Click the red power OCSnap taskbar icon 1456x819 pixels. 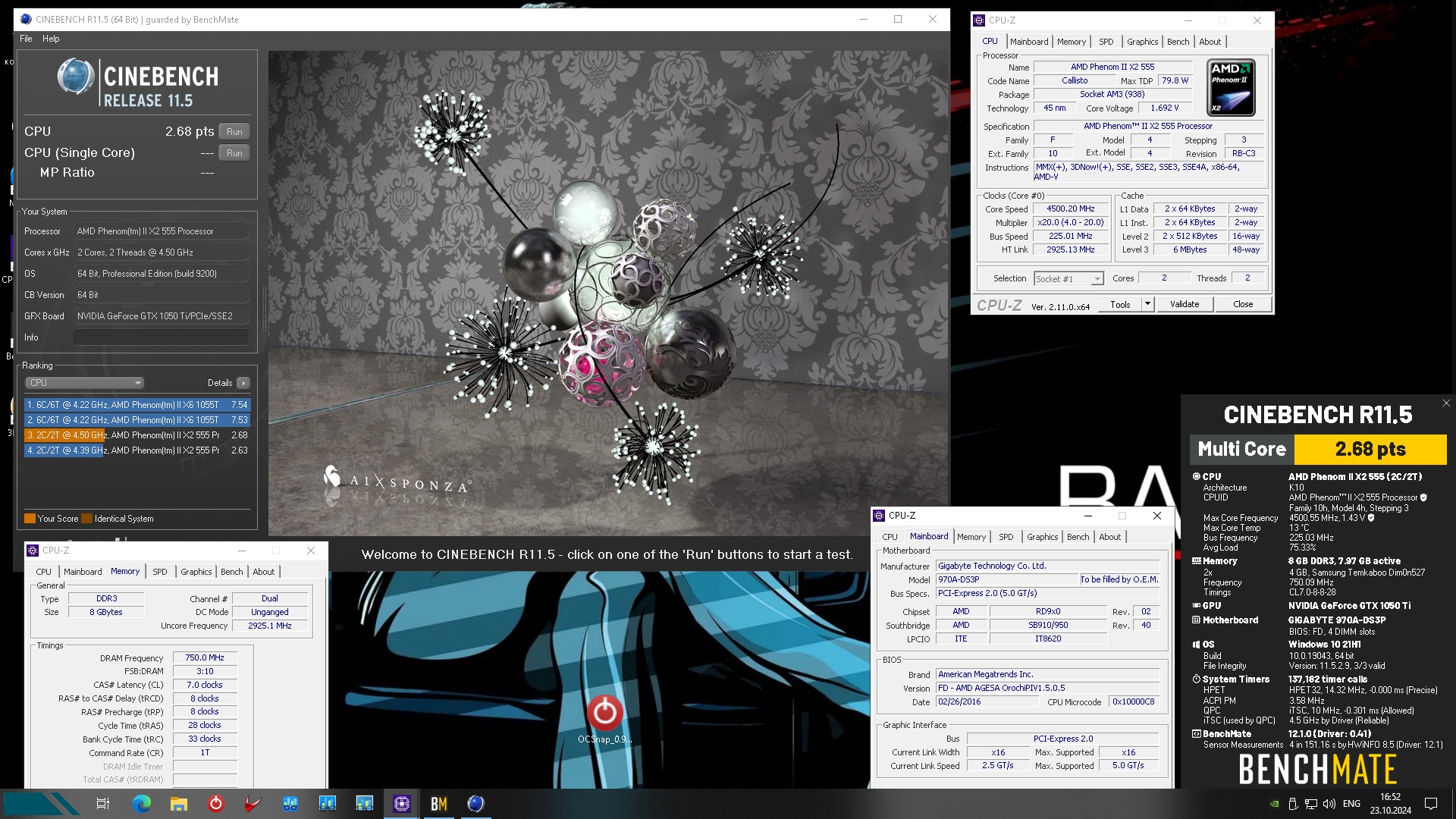coord(215,804)
